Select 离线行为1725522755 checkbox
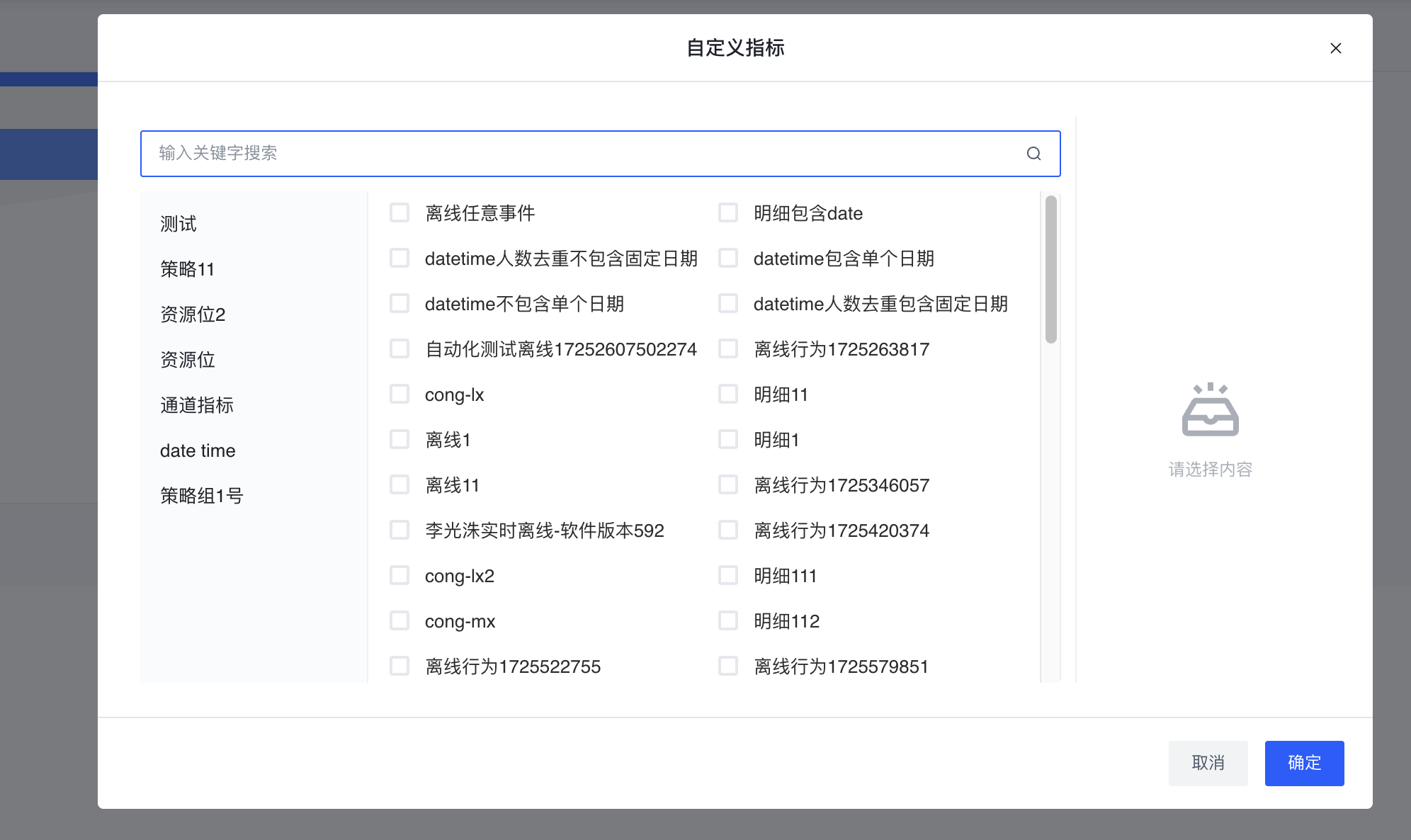Screen dimensions: 1411x840 pyautogui.click(x=399, y=666)
